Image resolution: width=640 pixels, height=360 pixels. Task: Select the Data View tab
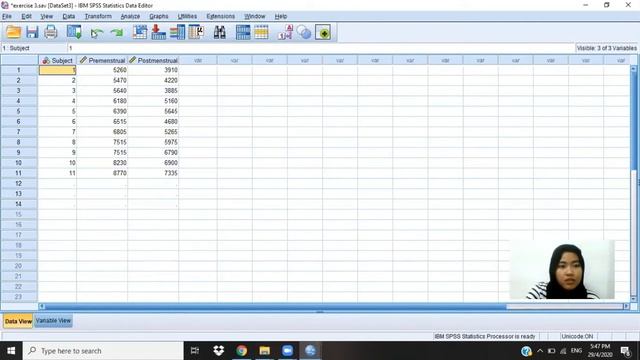pyautogui.click(x=18, y=321)
